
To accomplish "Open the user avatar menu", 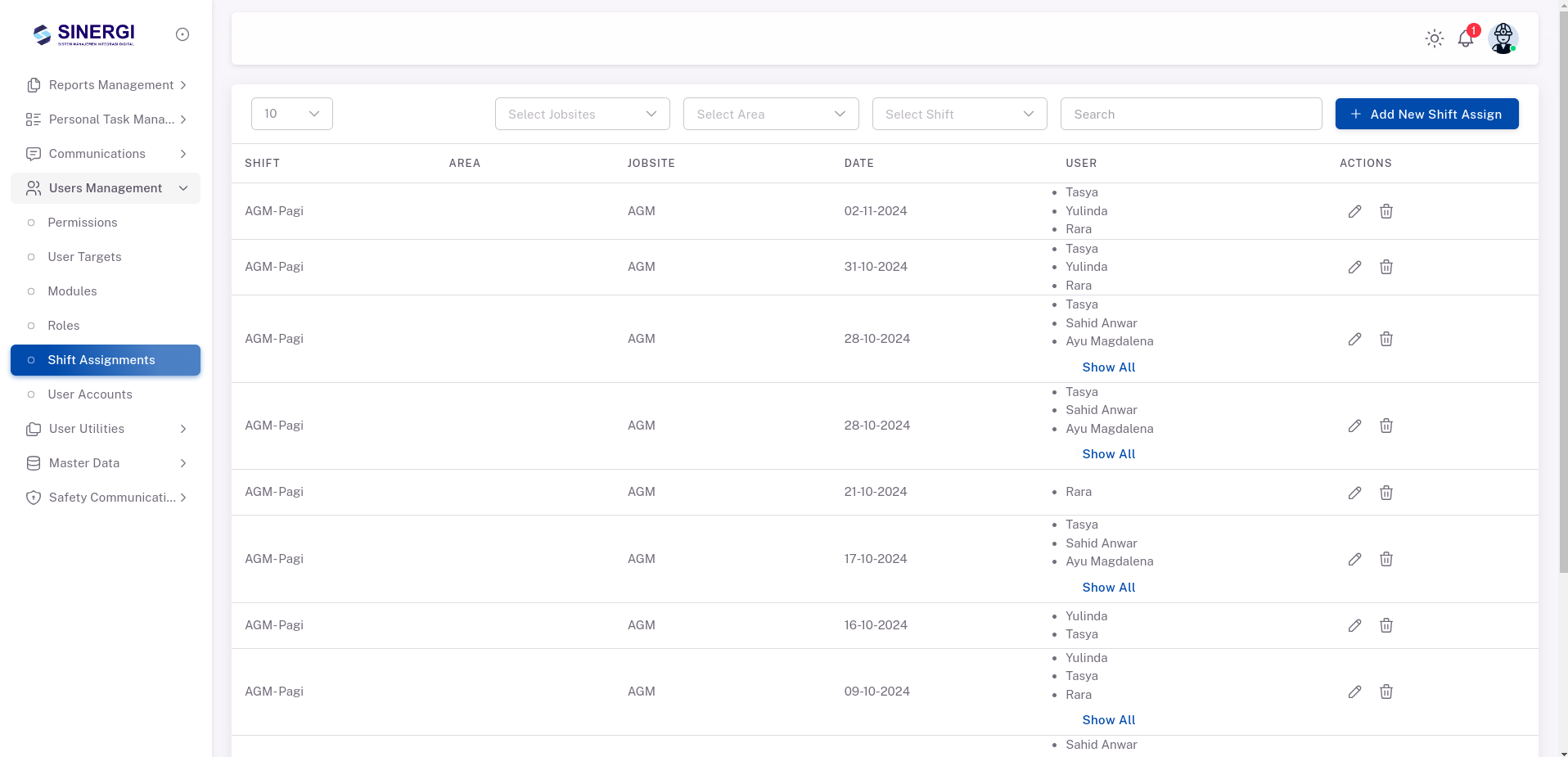I will [x=1503, y=38].
